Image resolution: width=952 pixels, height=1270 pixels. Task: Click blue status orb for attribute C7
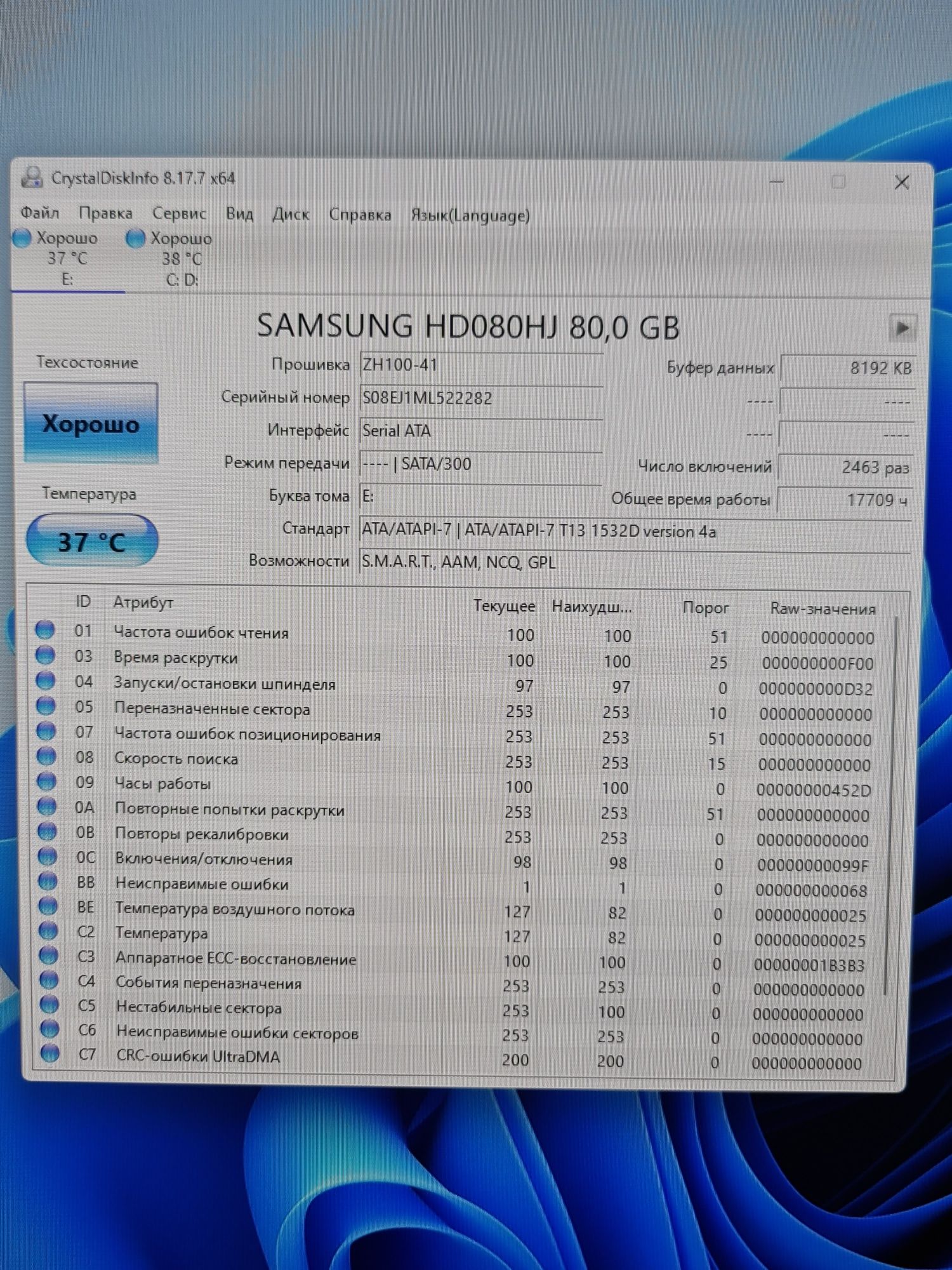pos(50,1053)
